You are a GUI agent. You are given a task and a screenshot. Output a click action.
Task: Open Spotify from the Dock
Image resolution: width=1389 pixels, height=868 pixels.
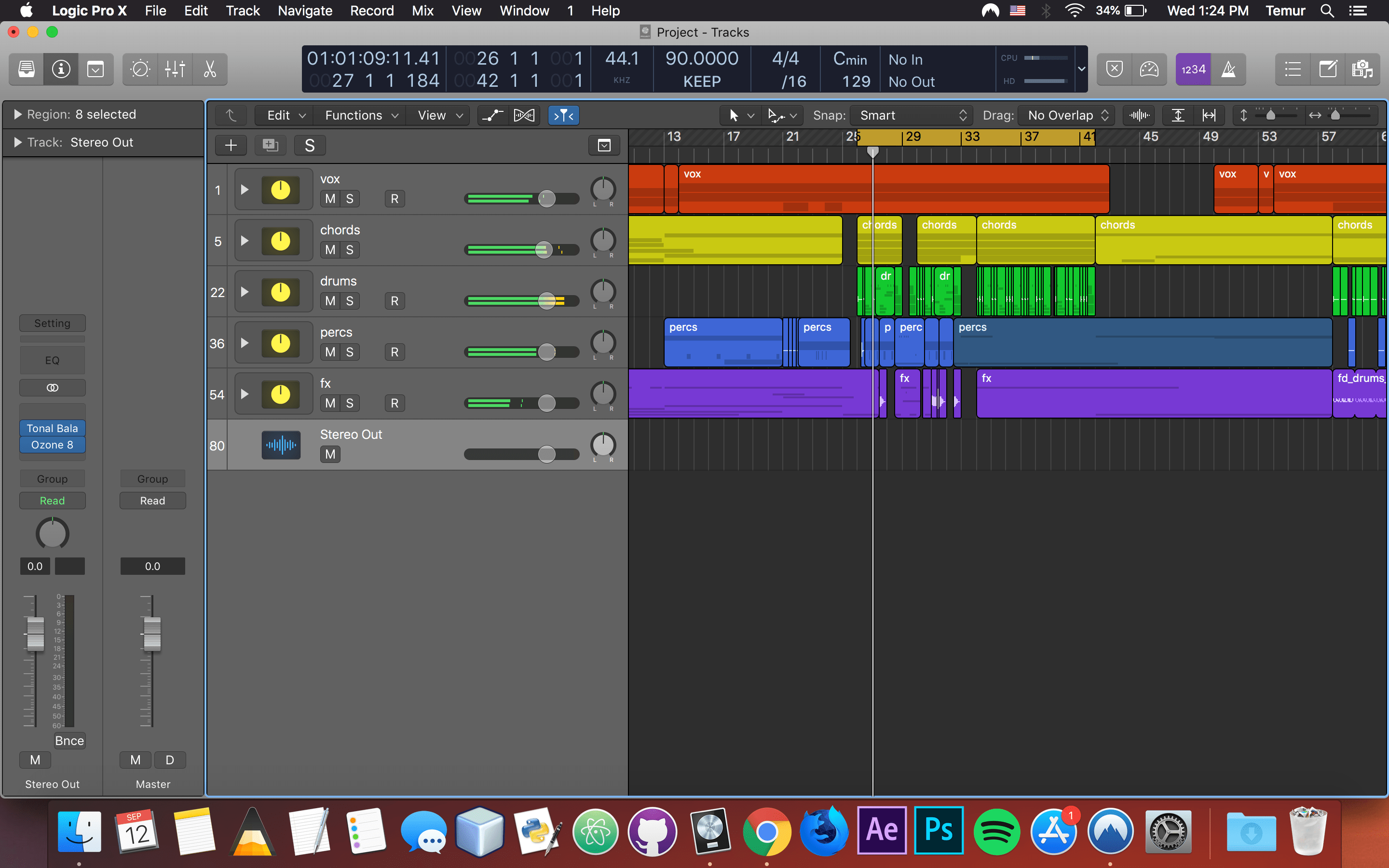pyautogui.click(x=997, y=831)
